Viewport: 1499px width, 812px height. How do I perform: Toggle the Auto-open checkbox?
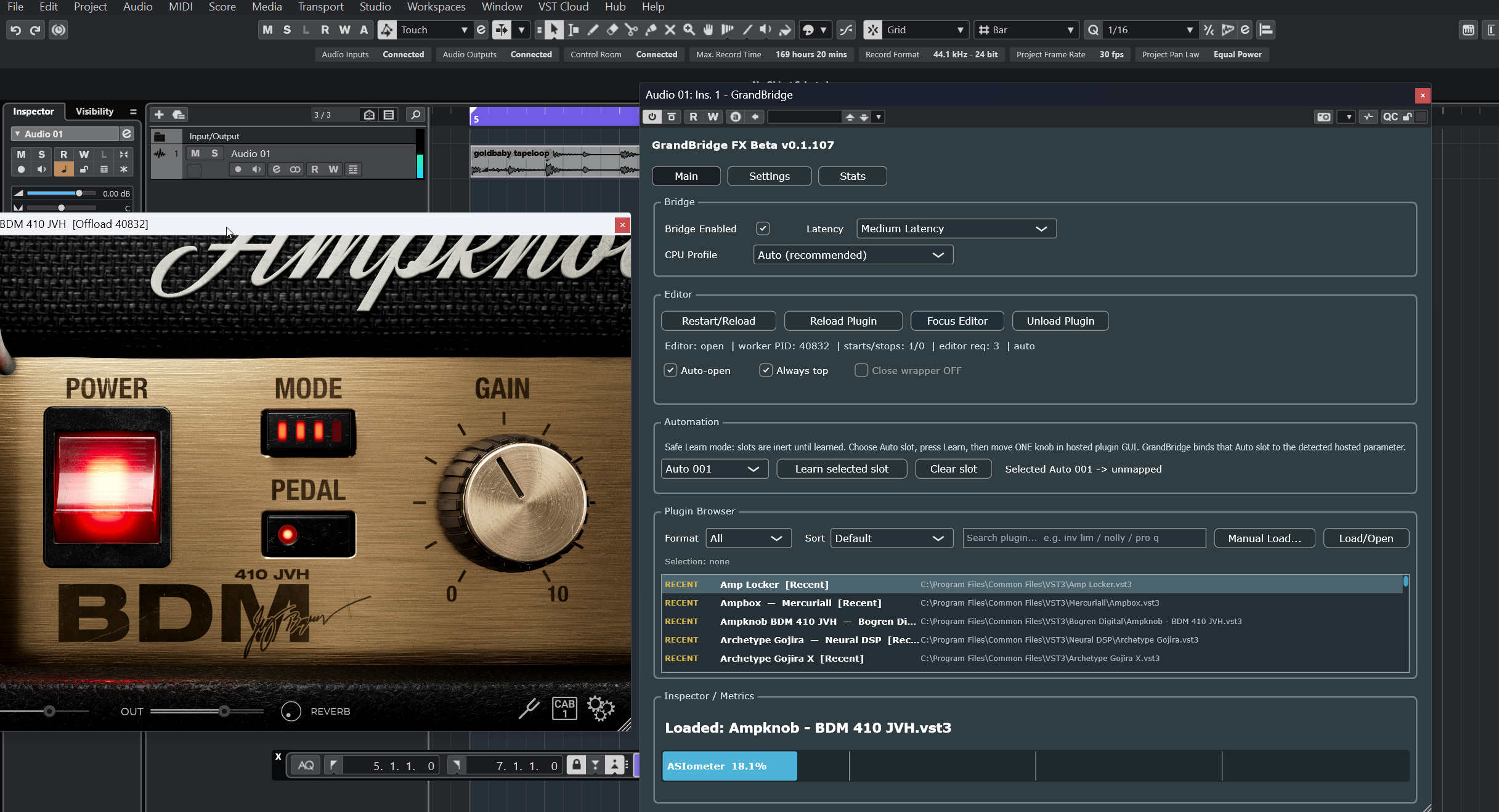[x=670, y=370]
